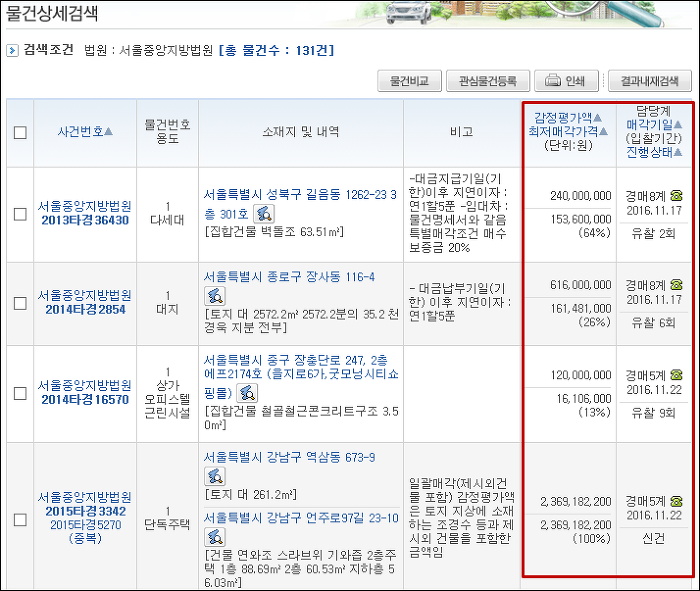This screenshot has height=591, width=700.
Task: Click minimum price 161,481,000
Action: (x=580, y=308)
